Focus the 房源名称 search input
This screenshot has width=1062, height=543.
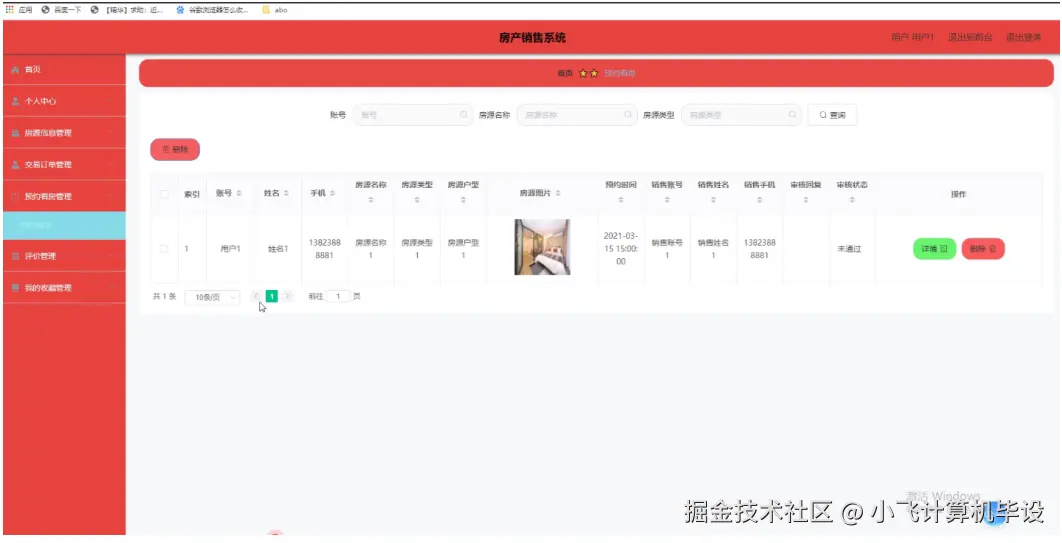point(577,115)
